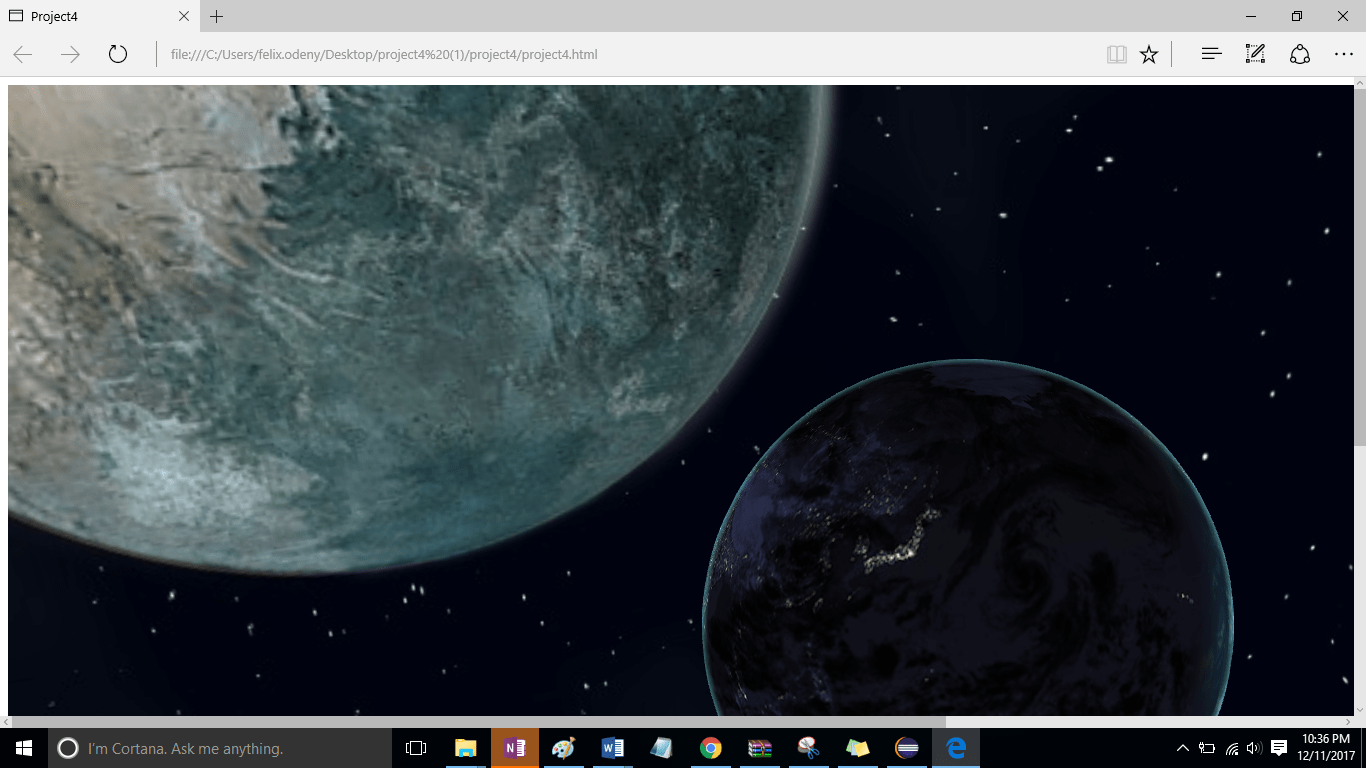Click the vertical scrollbar up arrow
Screen dimensions: 1366x768
1359,83
